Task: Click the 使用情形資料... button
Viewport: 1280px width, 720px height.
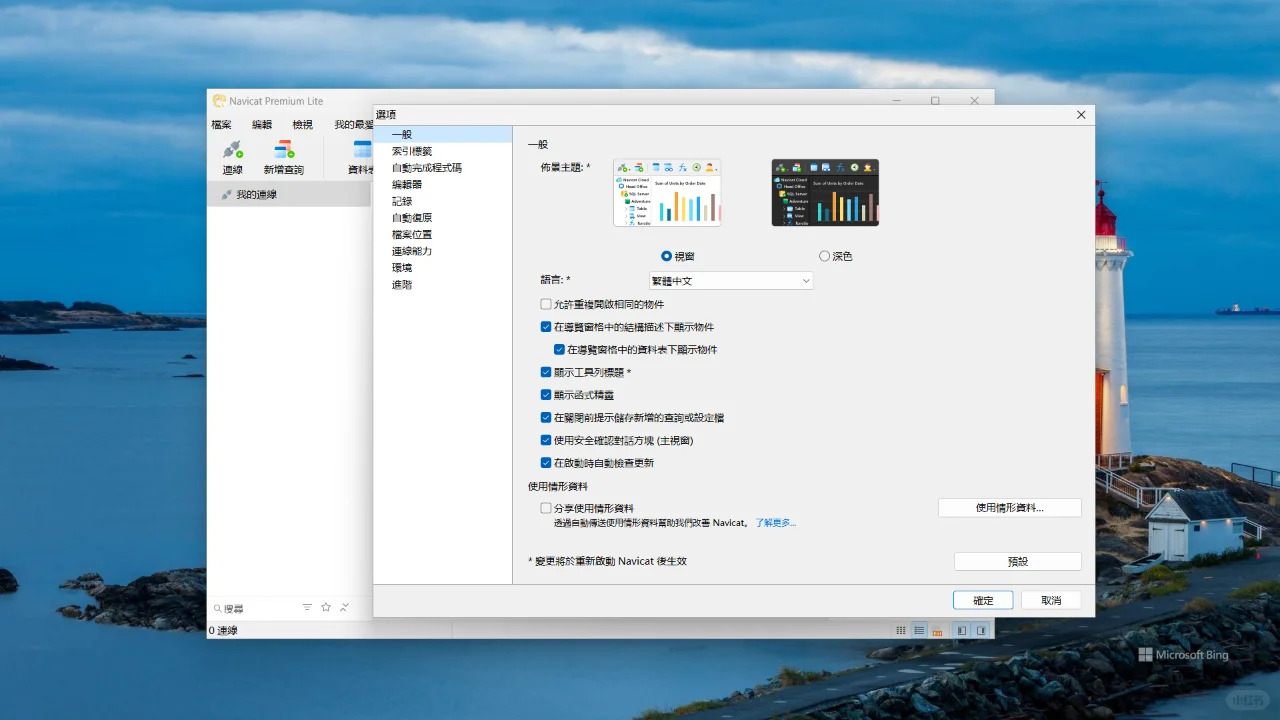Action: (x=1010, y=508)
